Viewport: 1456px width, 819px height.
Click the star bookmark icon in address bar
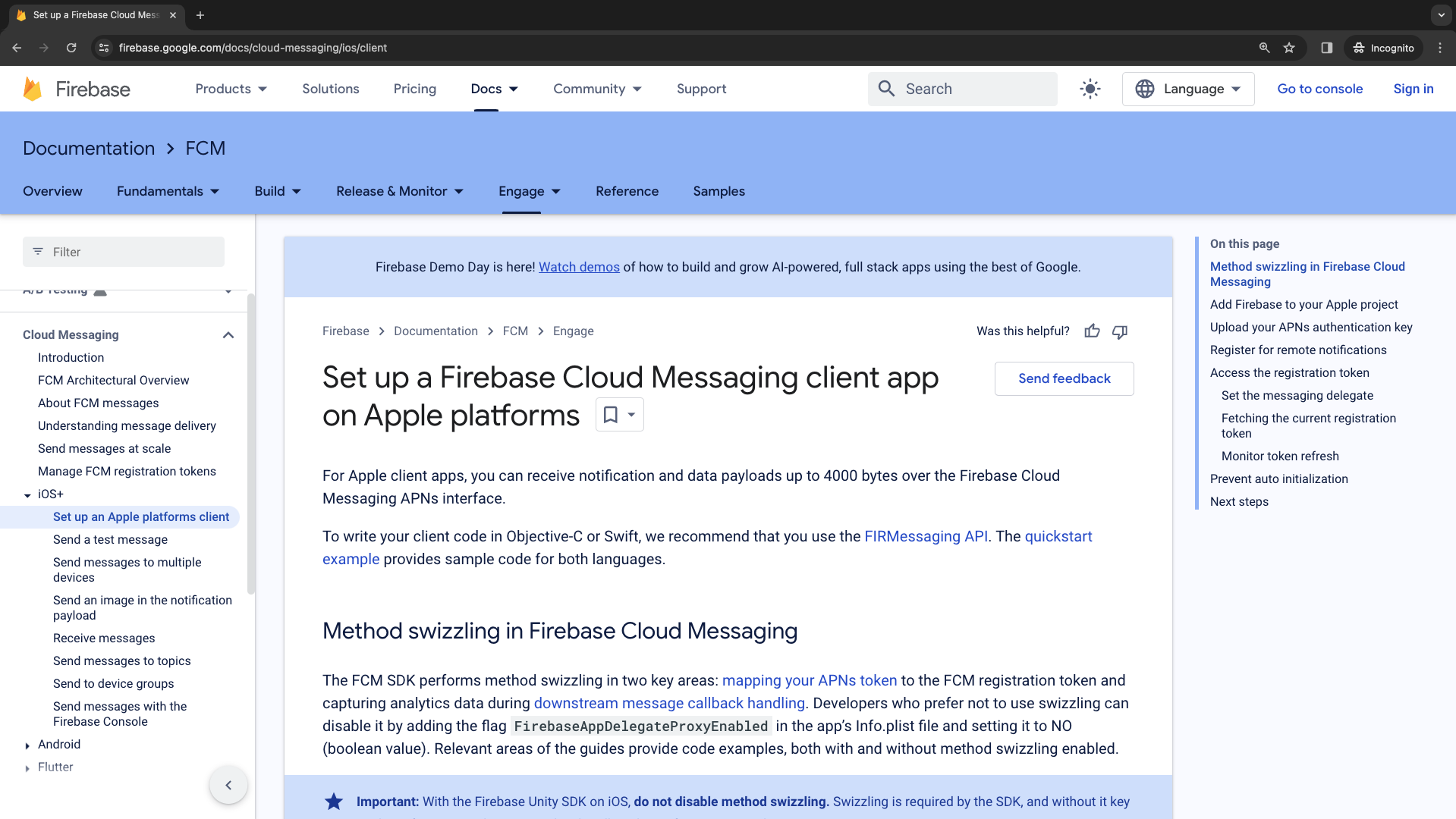pos(1289,48)
